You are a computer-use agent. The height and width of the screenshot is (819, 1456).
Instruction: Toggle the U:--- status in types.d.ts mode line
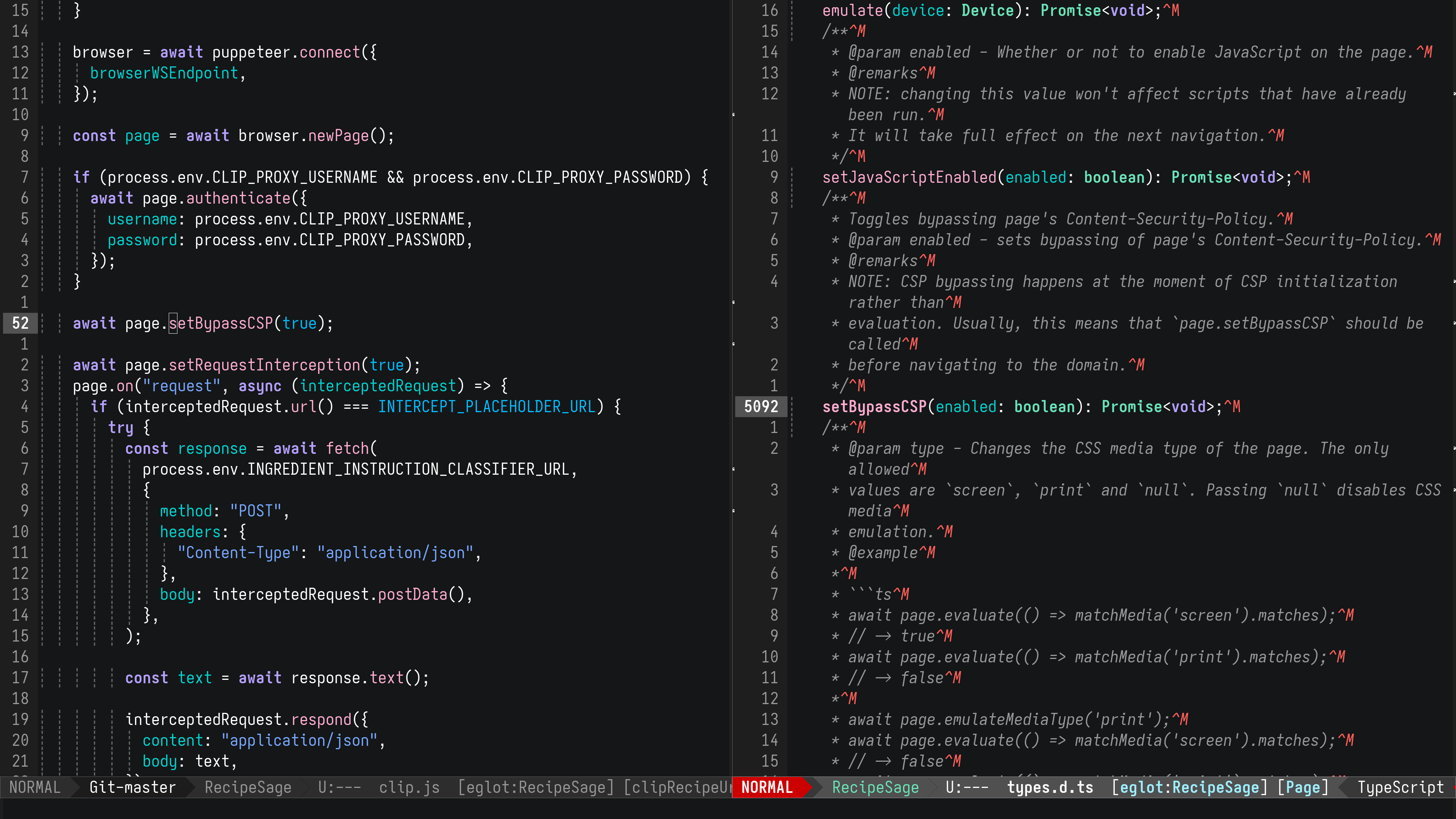click(x=966, y=788)
